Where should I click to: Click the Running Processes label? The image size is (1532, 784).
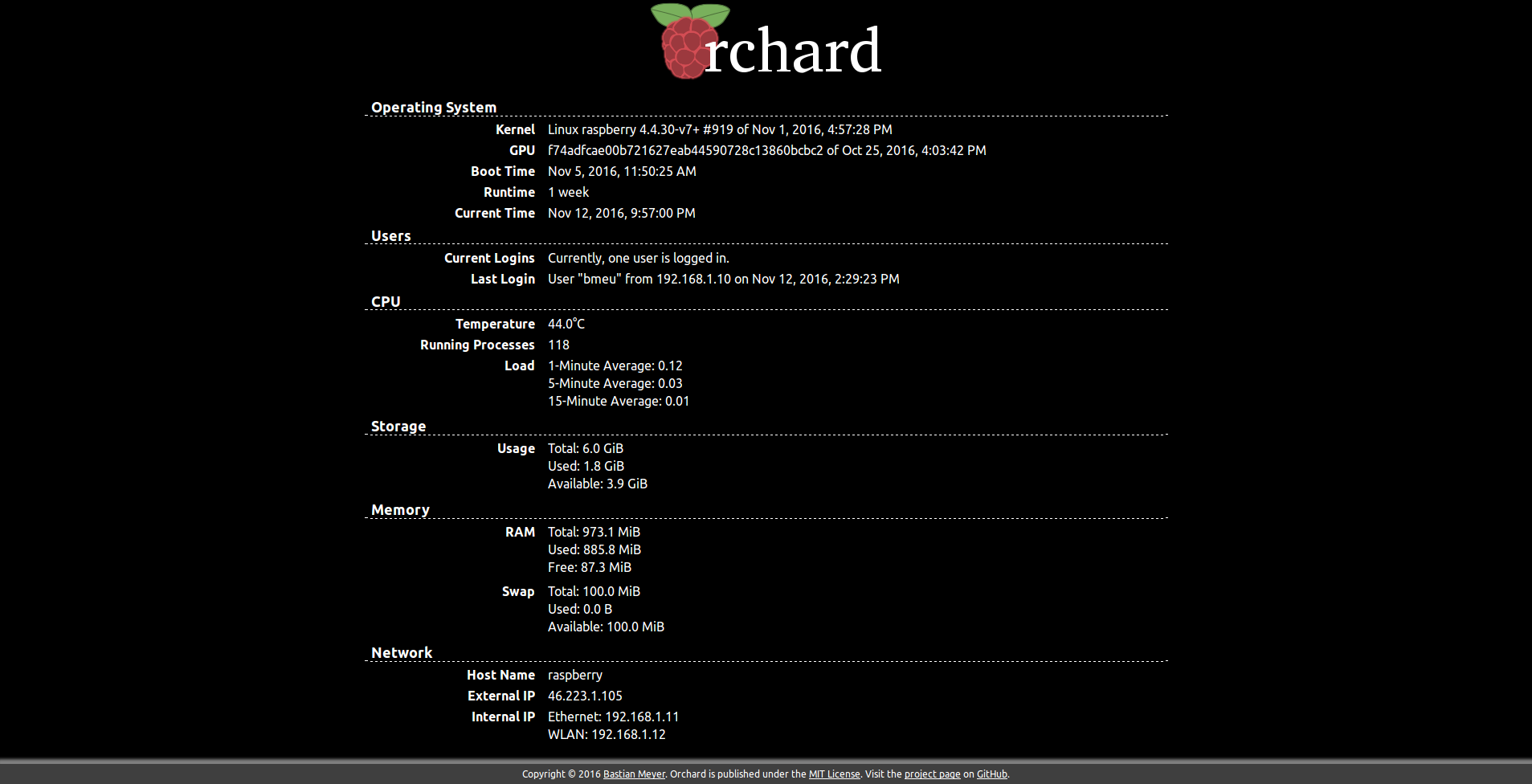[477, 345]
